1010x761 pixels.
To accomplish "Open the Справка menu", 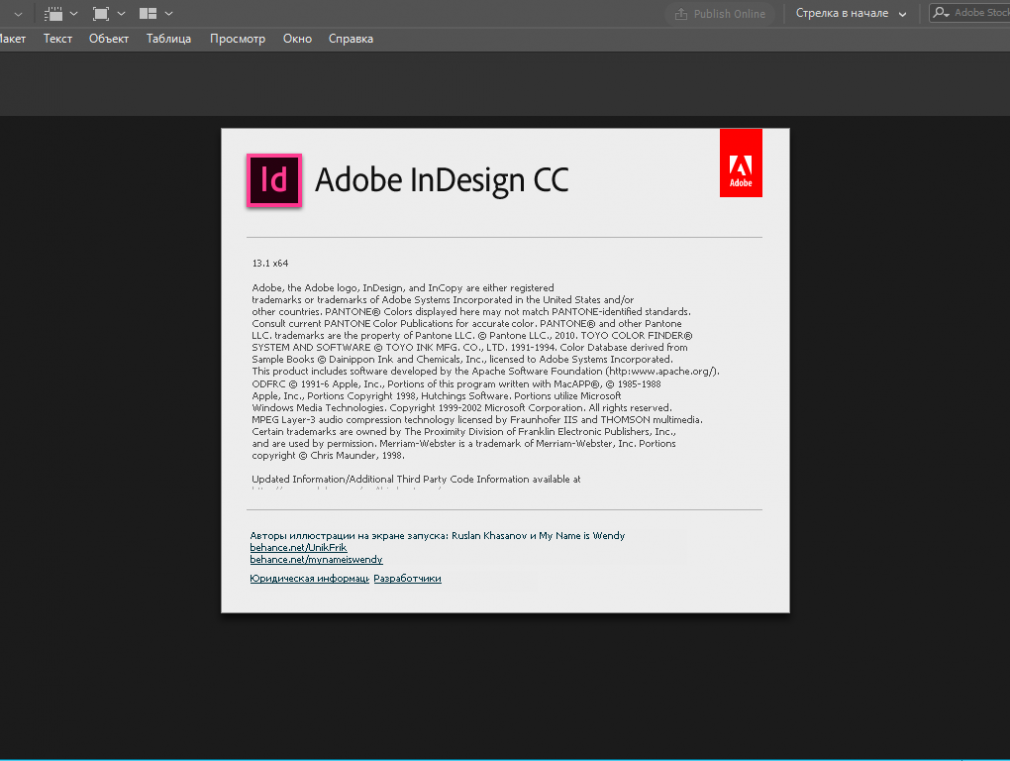I will tap(351, 39).
